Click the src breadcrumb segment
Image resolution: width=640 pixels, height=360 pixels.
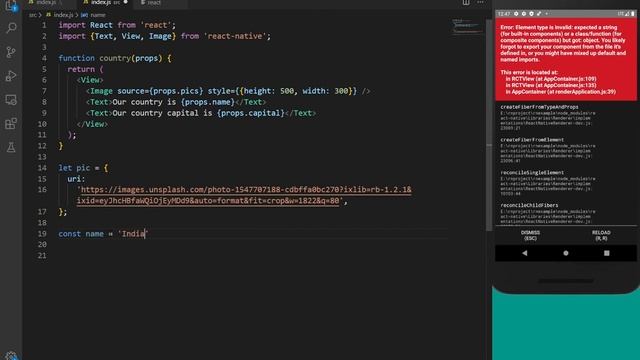[x=32, y=15]
